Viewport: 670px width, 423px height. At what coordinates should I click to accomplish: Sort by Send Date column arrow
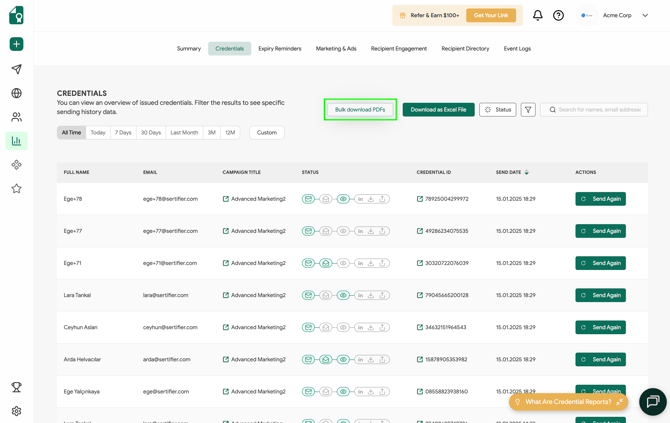pyautogui.click(x=527, y=173)
